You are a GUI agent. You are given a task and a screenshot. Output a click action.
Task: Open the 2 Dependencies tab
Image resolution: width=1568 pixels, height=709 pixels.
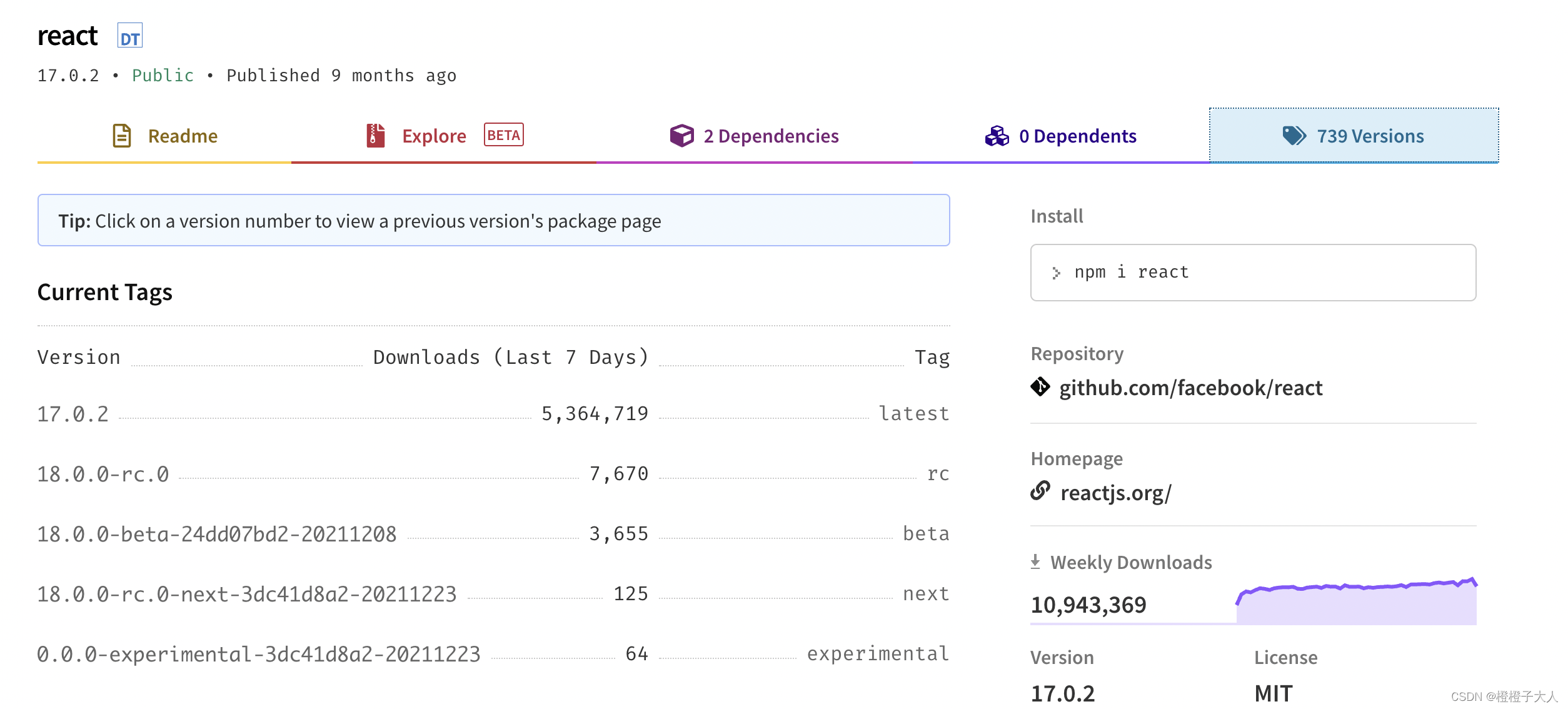pos(755,136)
